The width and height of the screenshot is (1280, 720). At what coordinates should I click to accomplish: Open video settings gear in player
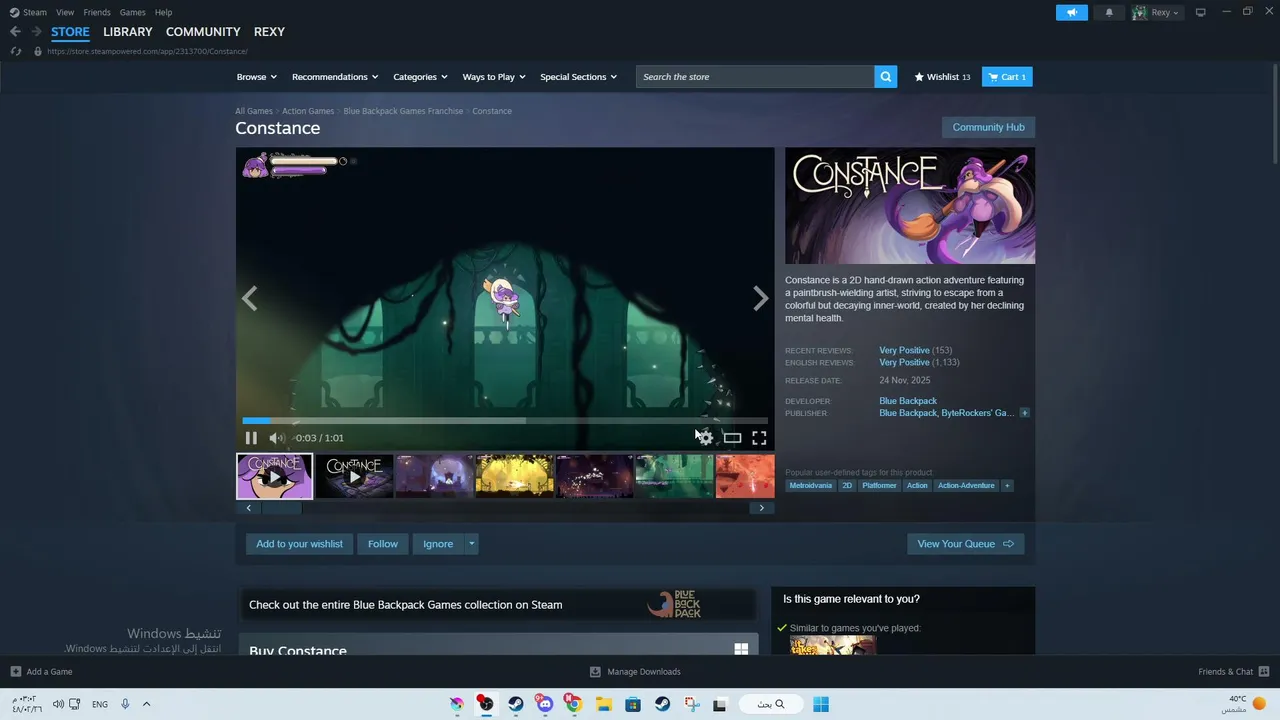click(x=705, y=438)
